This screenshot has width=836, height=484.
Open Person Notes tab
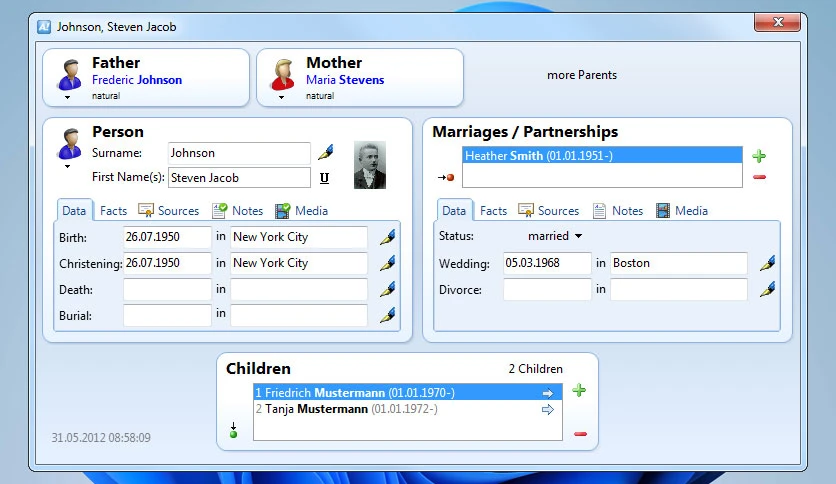pos(238,211)
